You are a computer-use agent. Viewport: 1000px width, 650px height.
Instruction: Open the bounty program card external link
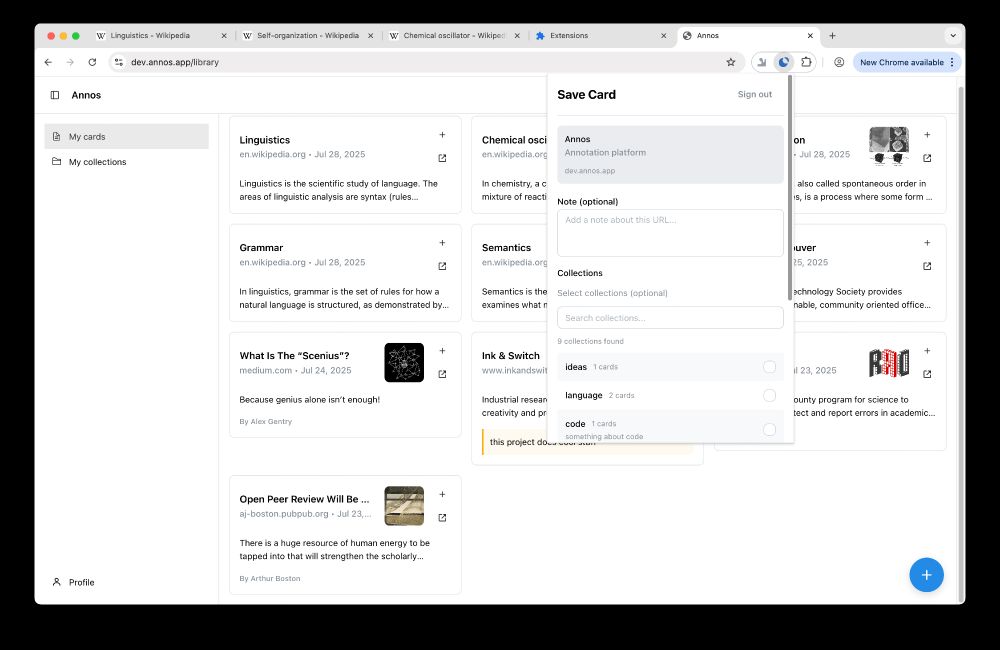[927, 374]
